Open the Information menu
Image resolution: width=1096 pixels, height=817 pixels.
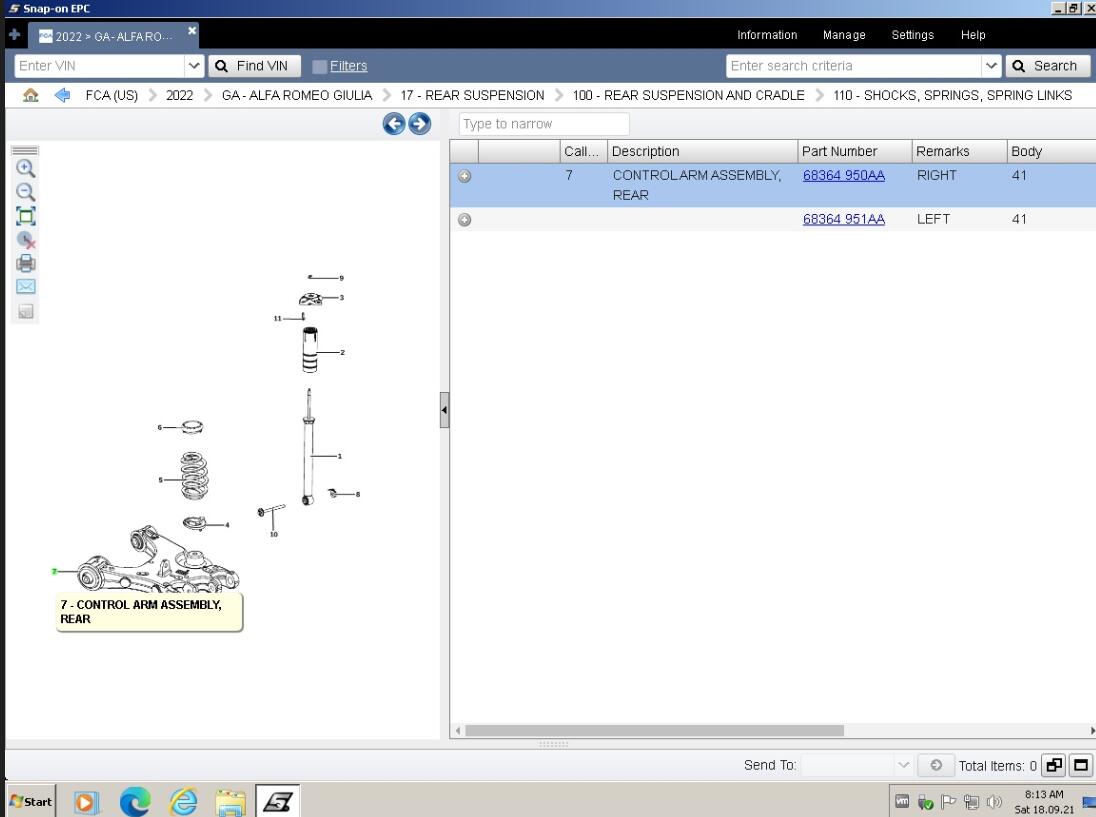click(x=767, y=35)
